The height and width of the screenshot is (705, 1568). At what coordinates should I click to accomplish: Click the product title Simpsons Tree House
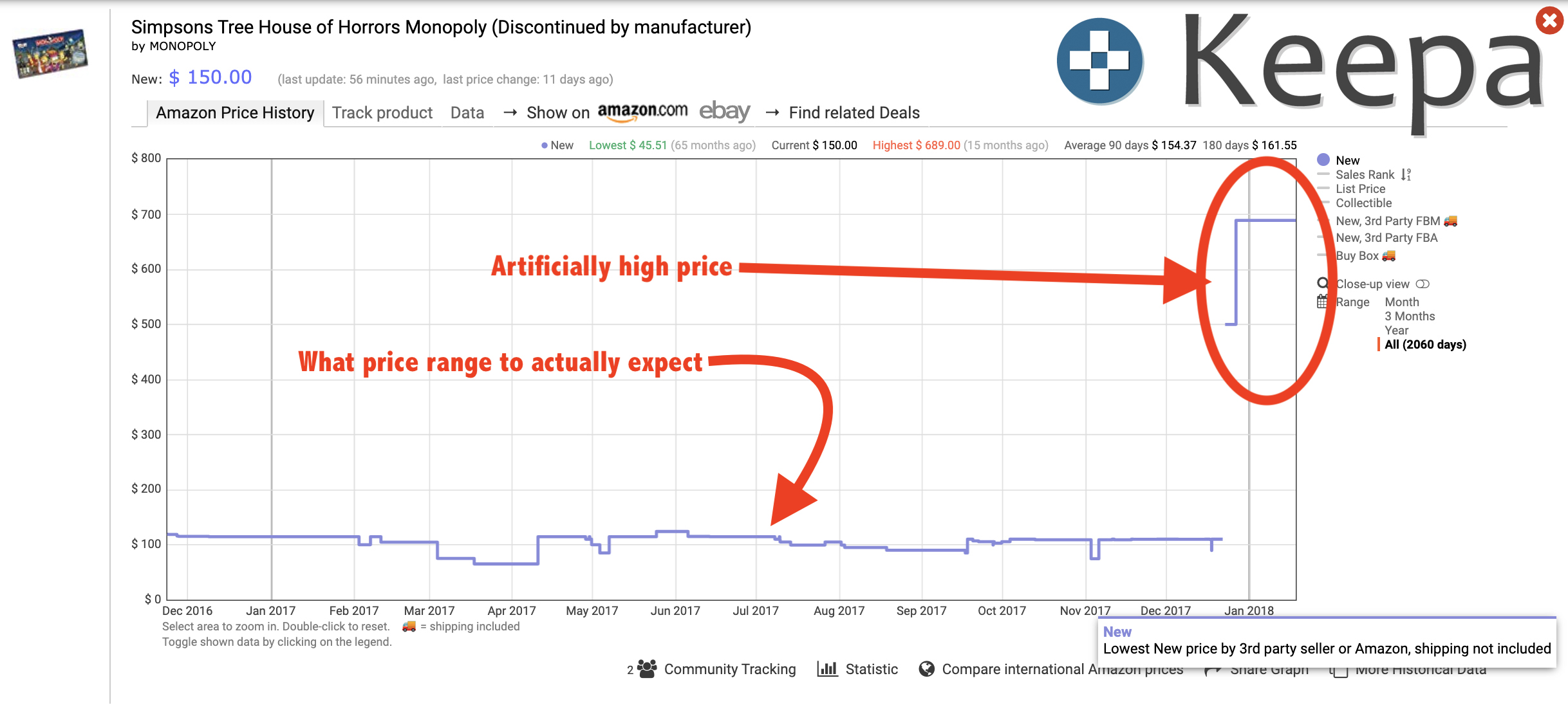click(441, 27)
